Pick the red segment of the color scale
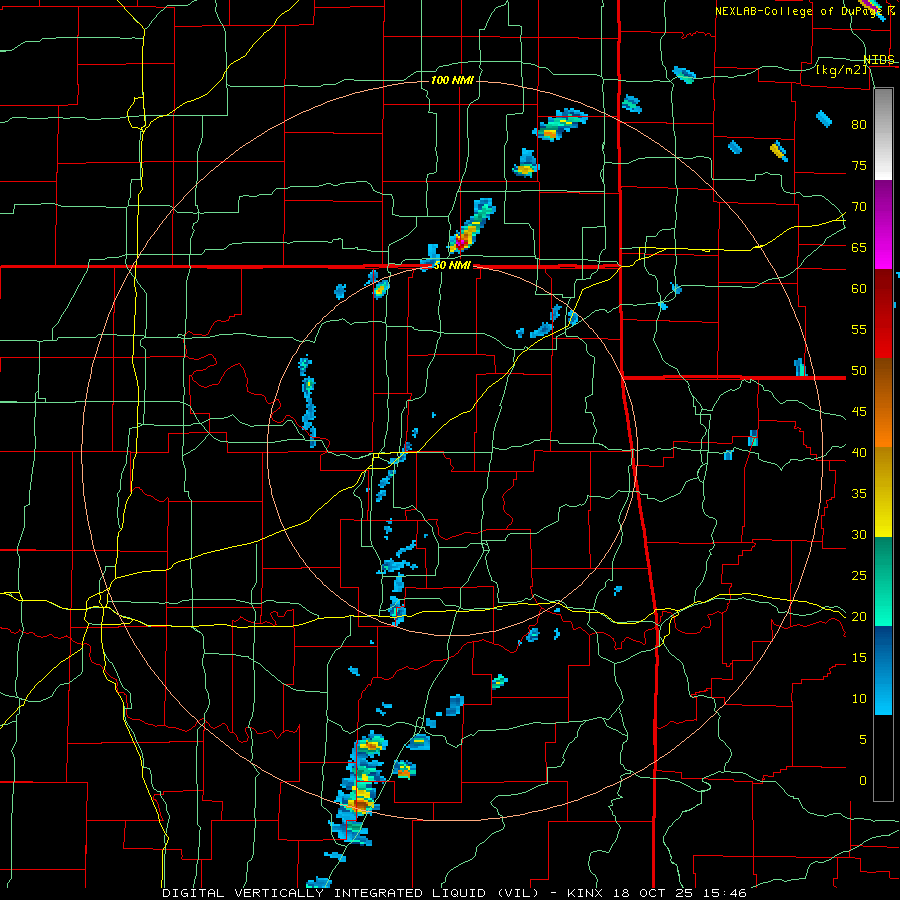 point(883,314)
